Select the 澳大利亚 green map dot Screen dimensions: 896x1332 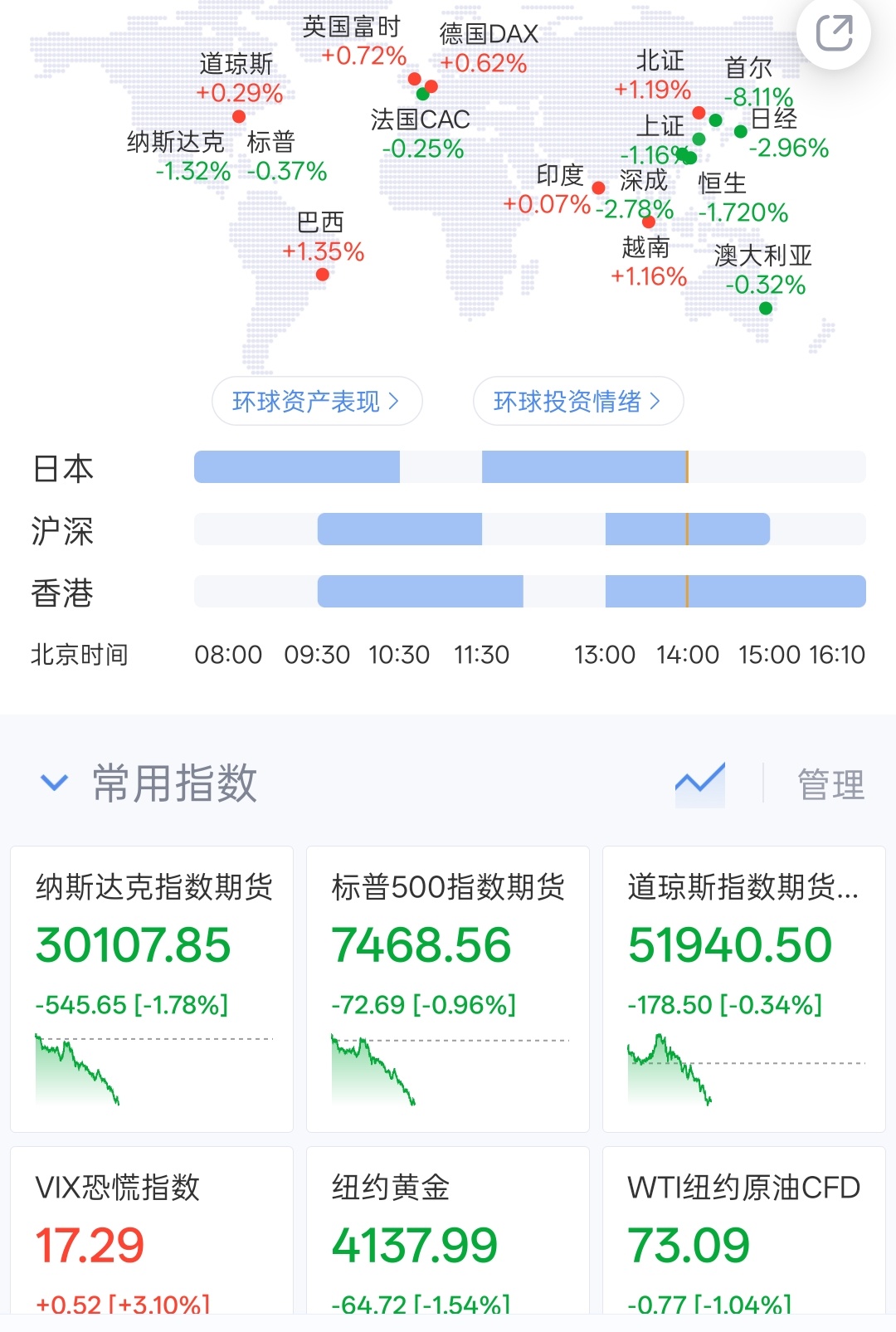pyautogui.click(x=766, y=309)
